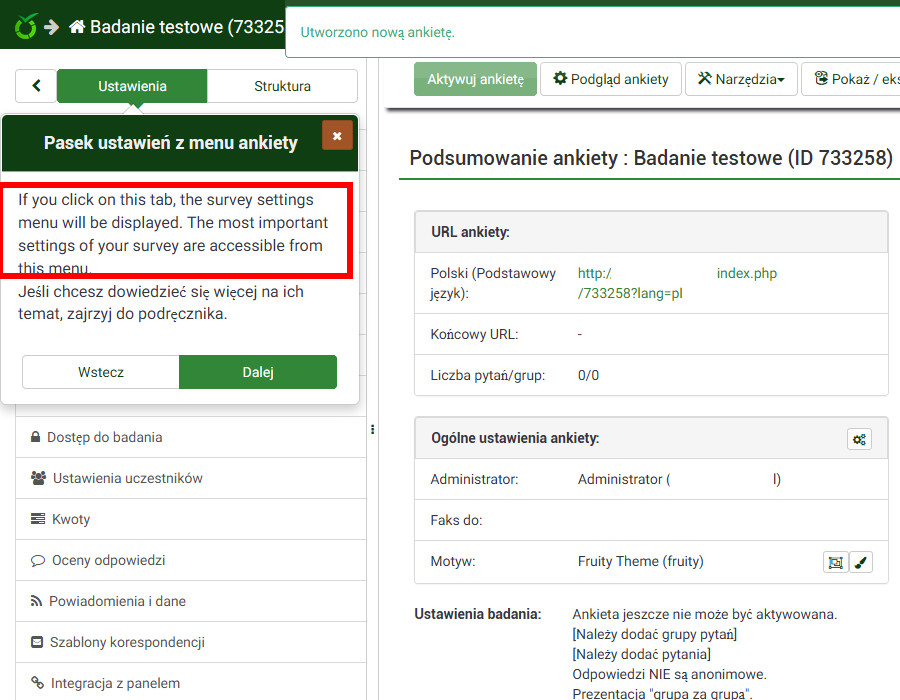Click the home icon beside Badanie testowe

(x=77, y=27)
